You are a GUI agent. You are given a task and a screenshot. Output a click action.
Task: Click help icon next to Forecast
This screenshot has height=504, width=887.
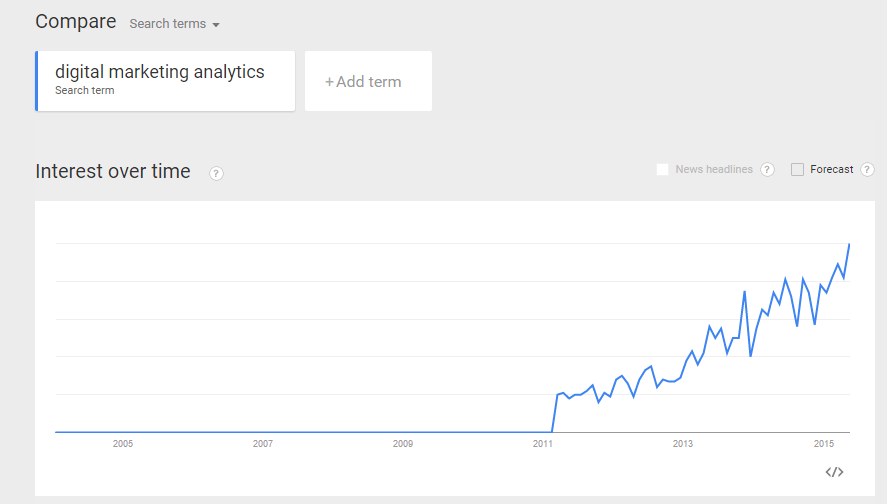coord(867,169)
